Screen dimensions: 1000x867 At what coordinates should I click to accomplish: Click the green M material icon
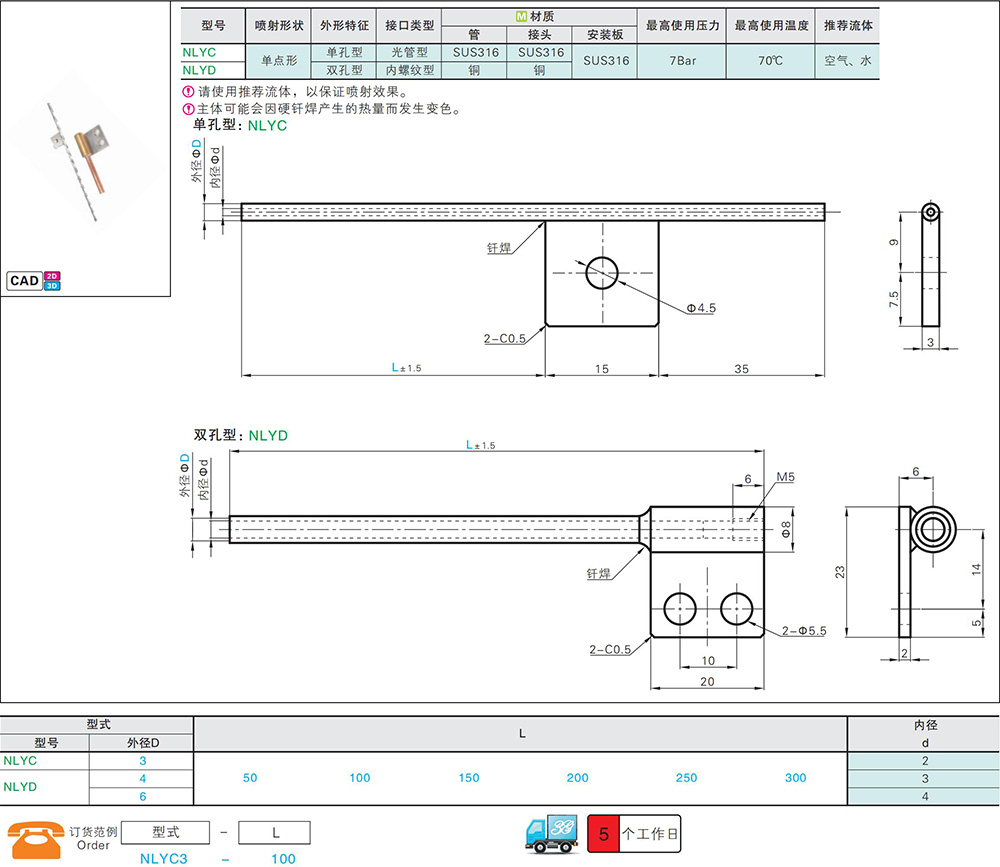(522, 17)
